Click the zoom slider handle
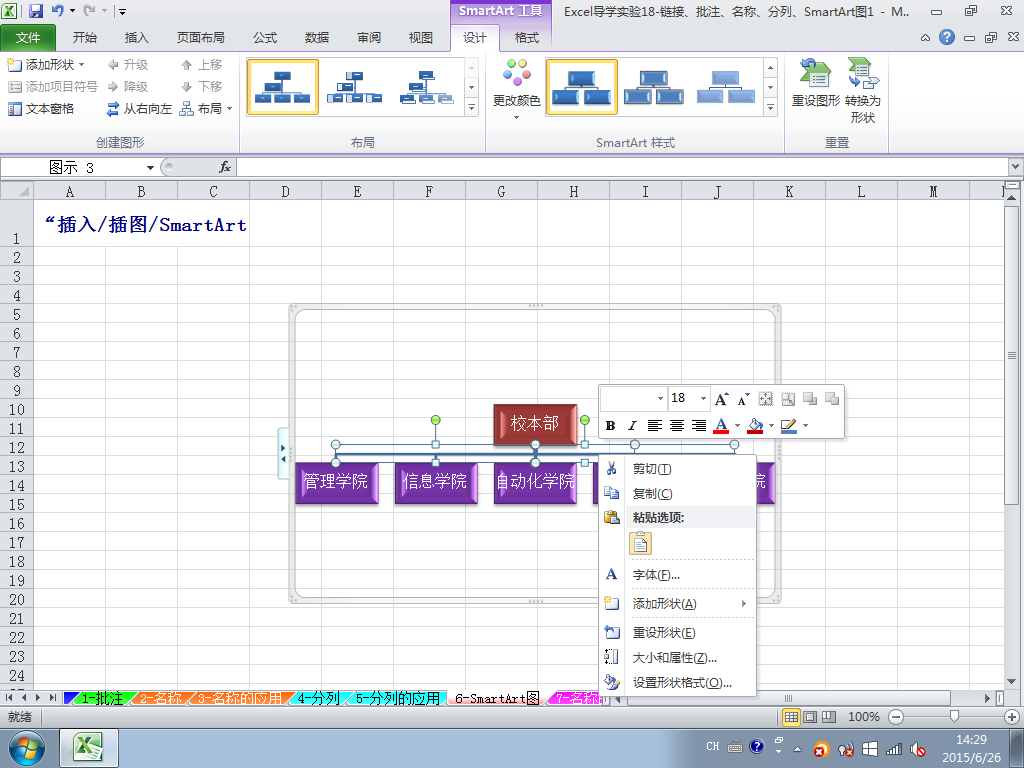The height and width of the screenshot is (768, 1024). coord(953,717)
